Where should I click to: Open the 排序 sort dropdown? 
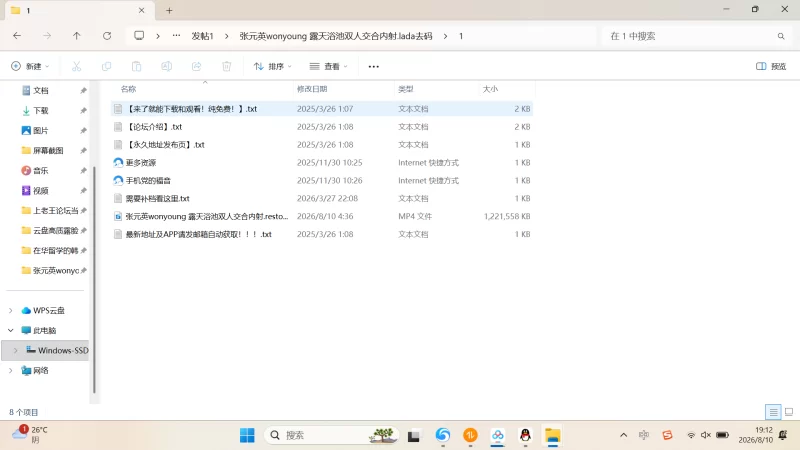click(273, 66)
